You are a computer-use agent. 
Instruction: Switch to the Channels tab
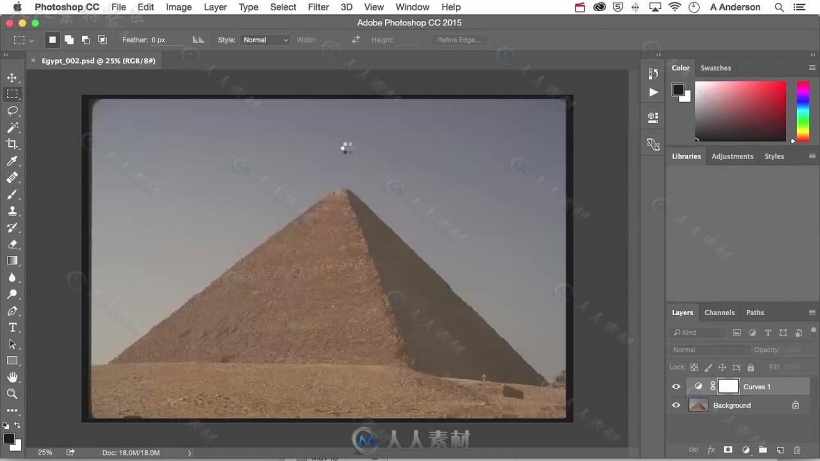[719, 313]
